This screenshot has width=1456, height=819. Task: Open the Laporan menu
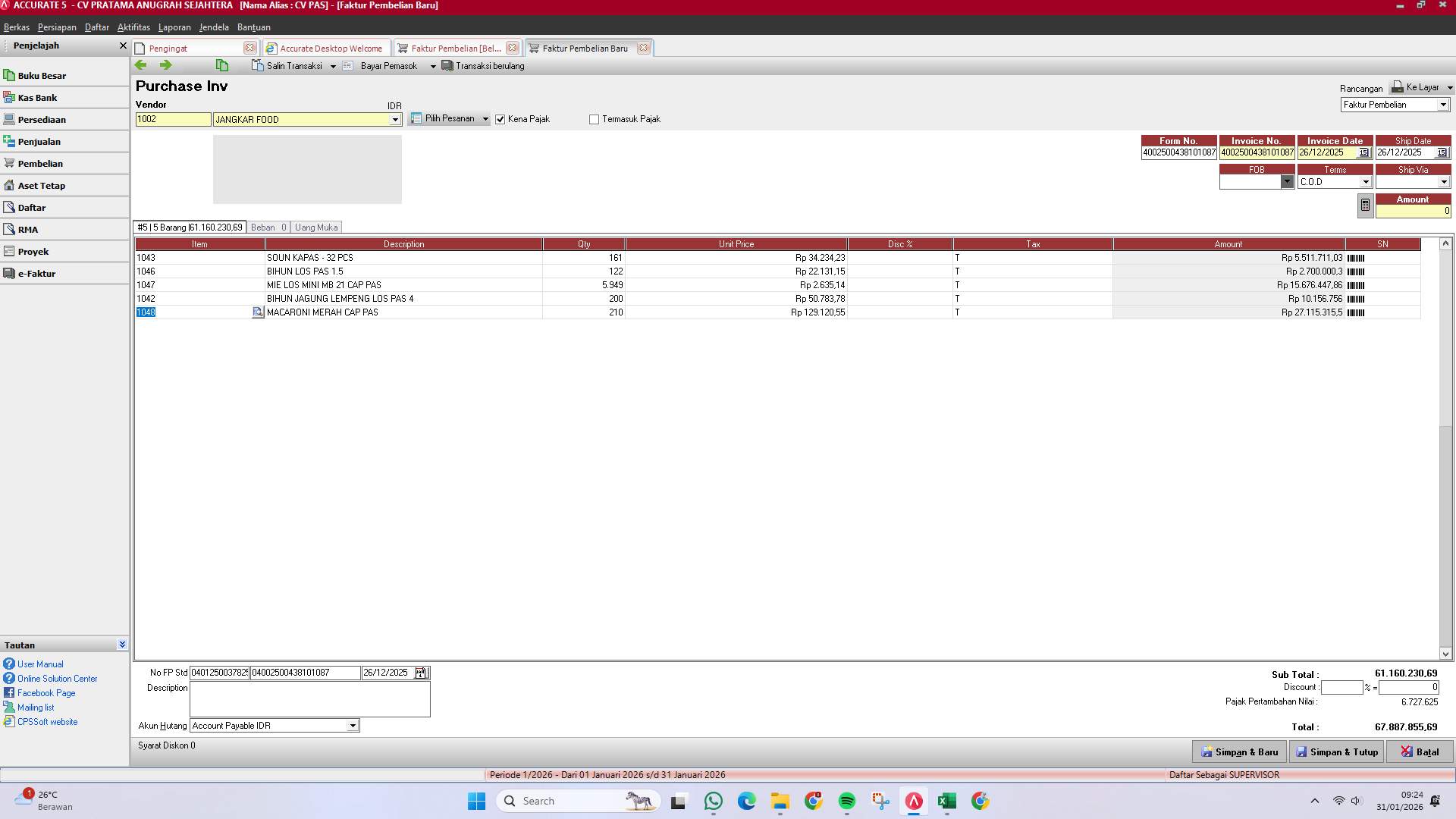174,27
